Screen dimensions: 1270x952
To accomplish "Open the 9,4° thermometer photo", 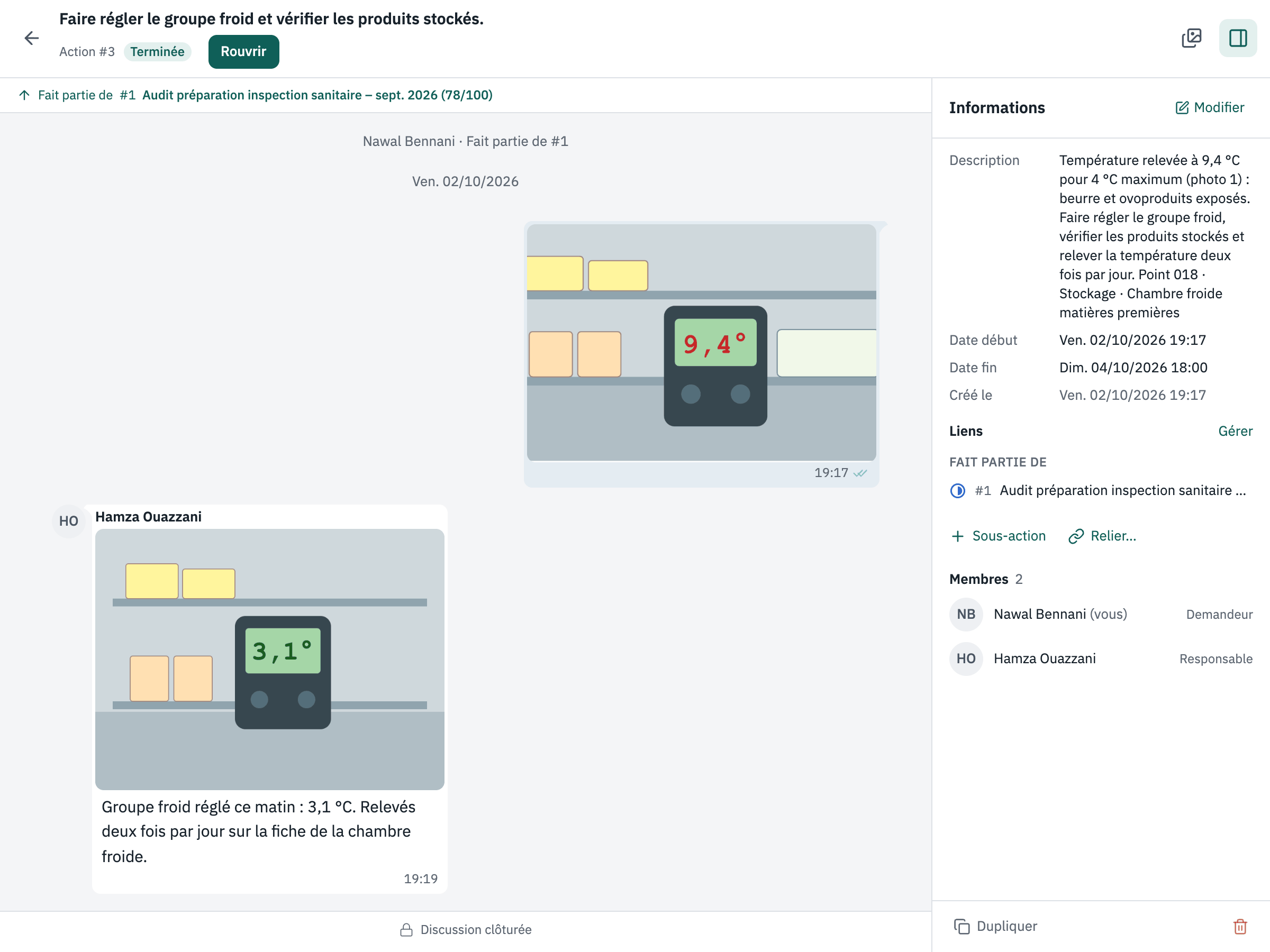I will [701, 343].
